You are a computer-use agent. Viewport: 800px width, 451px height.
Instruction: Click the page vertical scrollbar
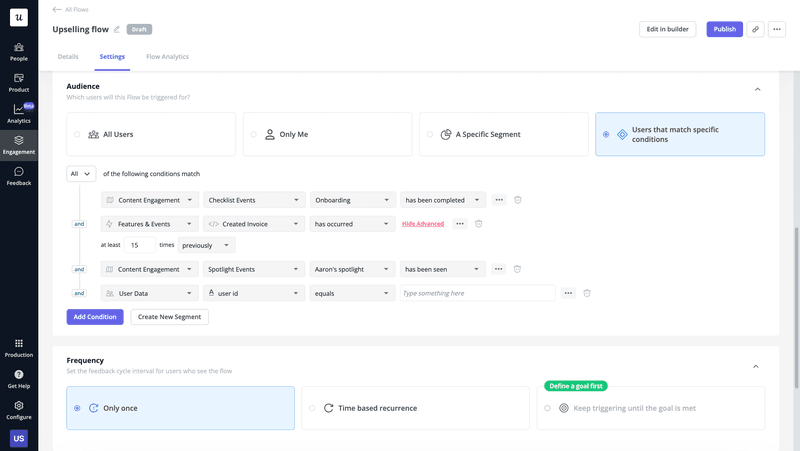796,309
